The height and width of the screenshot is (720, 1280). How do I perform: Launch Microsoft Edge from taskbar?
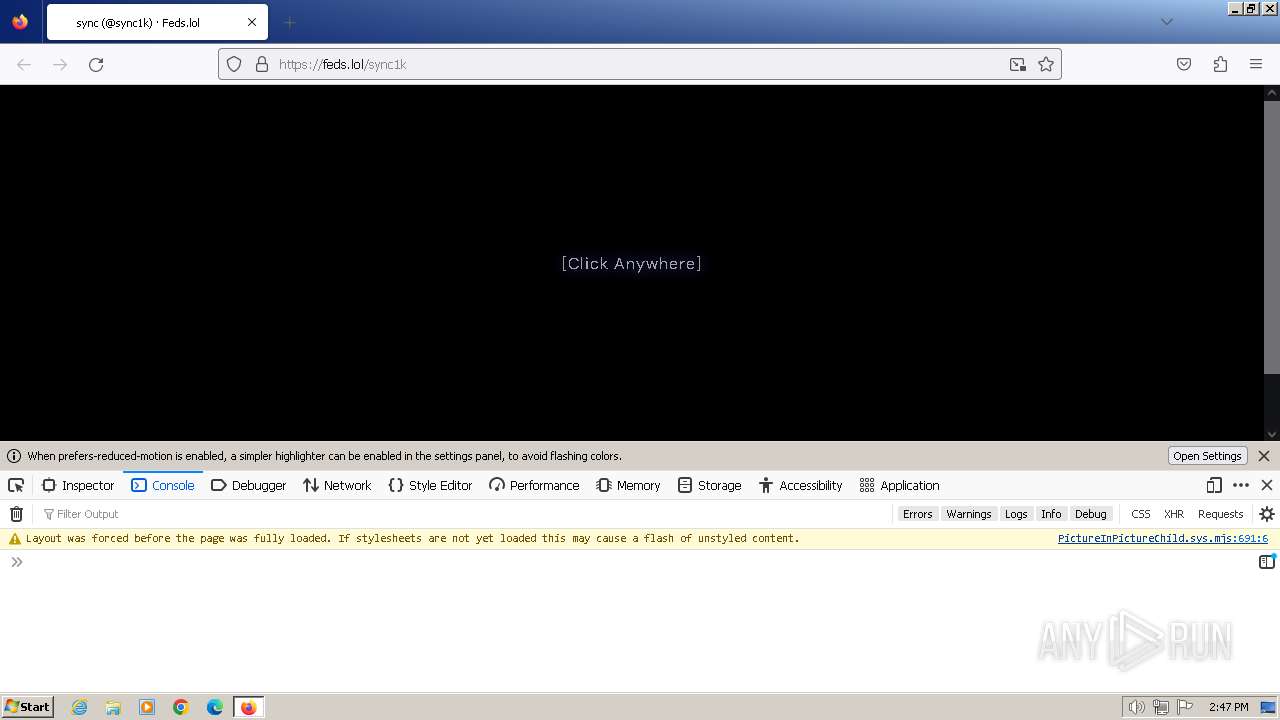click(x=215, y=707)
